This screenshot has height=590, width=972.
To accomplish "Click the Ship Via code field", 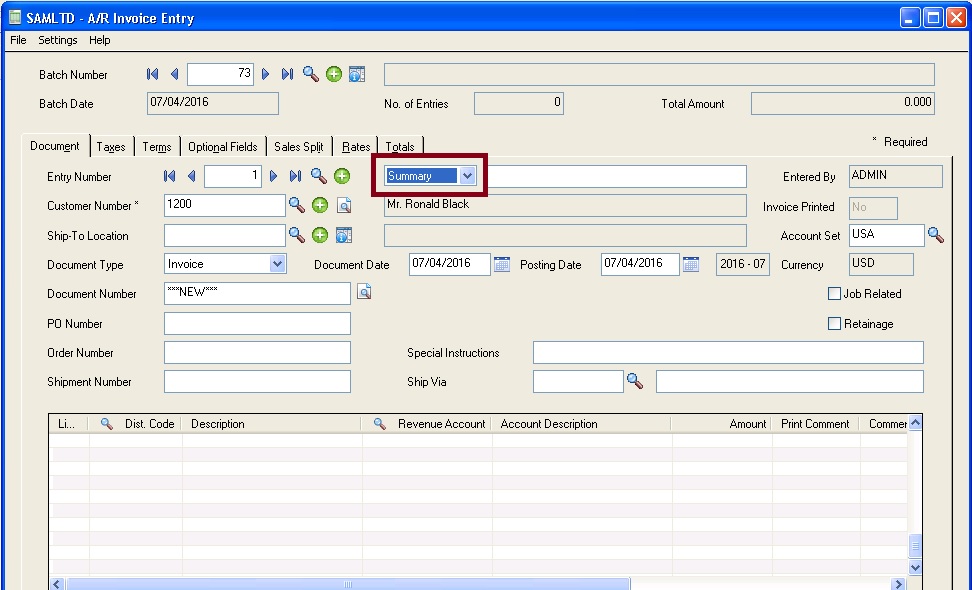I will click(578, 381).
